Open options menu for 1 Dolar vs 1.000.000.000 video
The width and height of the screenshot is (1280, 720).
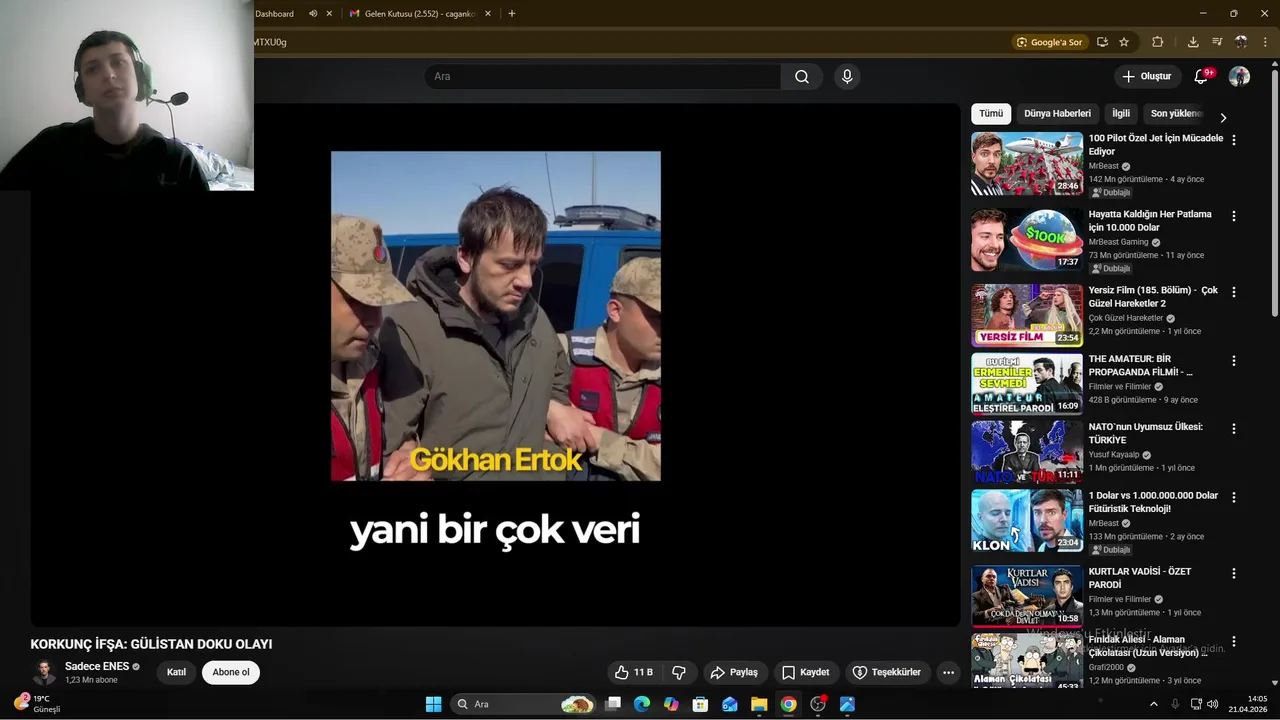1233,497
